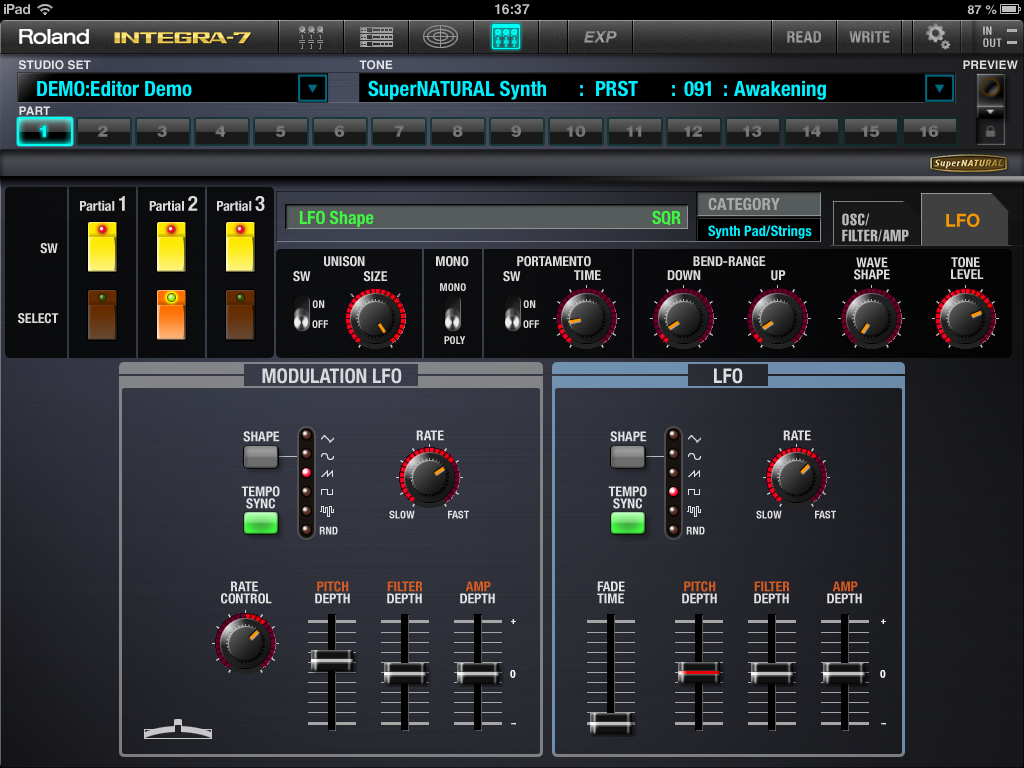Select Part 8

[457, 131]
